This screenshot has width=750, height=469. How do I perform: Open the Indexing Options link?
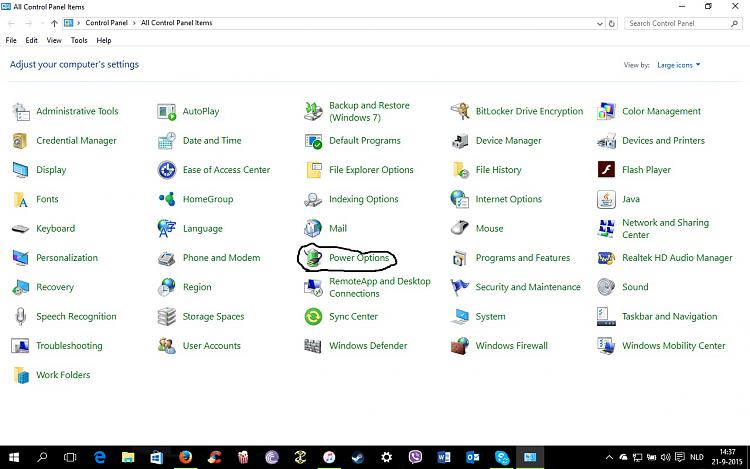click(364, 199)
